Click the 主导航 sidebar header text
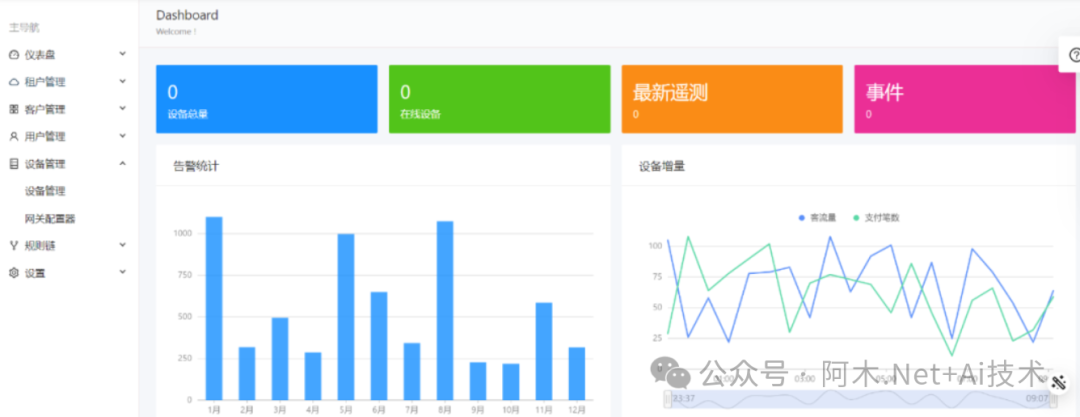 click(24, 28)
